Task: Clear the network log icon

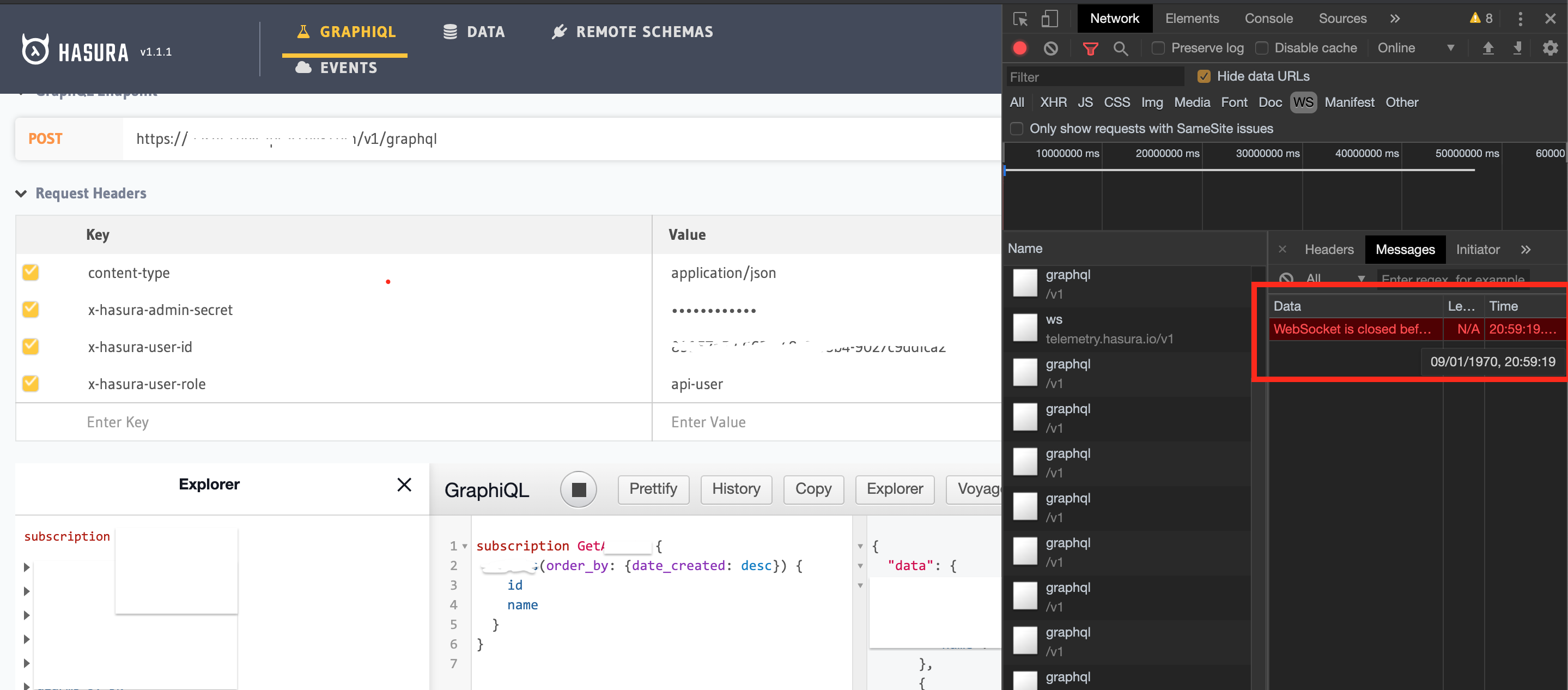Action: [1050, 48]
